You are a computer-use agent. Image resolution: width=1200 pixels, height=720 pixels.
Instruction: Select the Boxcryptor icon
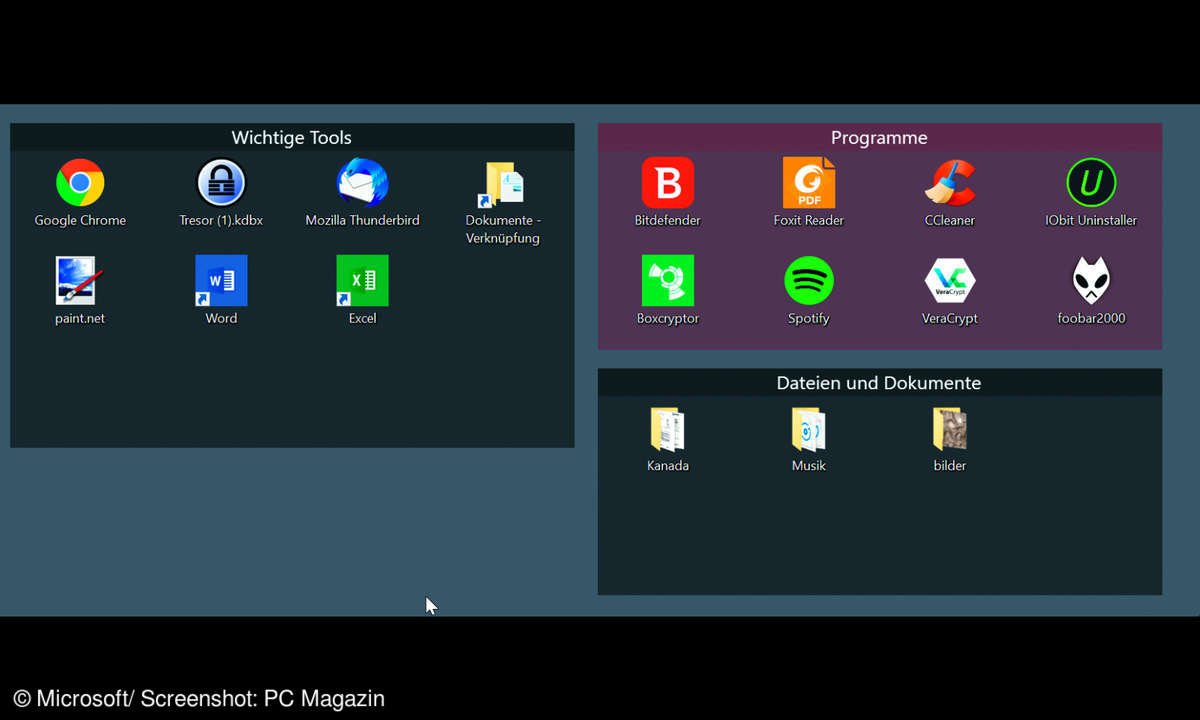click(668, 281)
